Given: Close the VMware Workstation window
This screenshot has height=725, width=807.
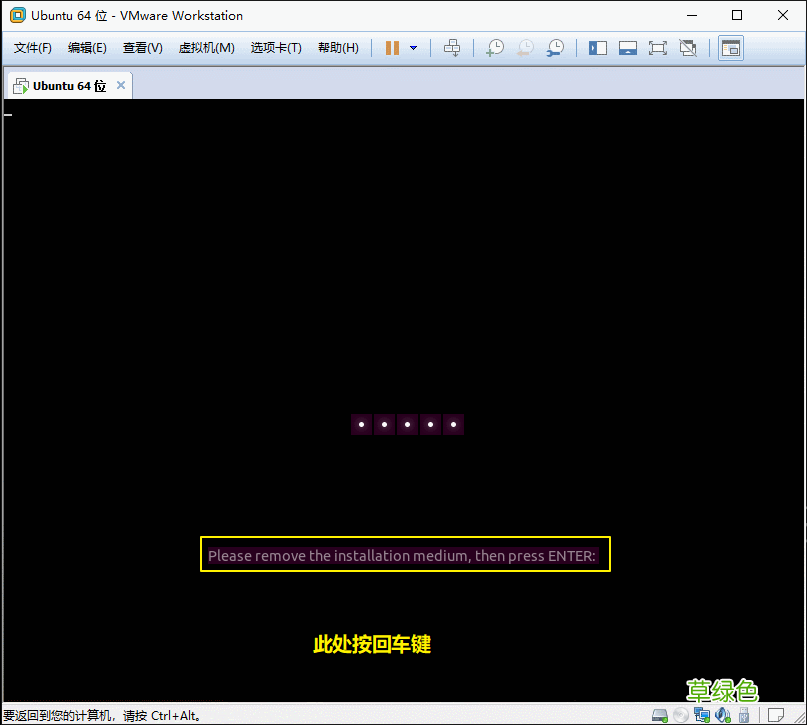Looking at the screenshot, I should [x=783, y=15].
